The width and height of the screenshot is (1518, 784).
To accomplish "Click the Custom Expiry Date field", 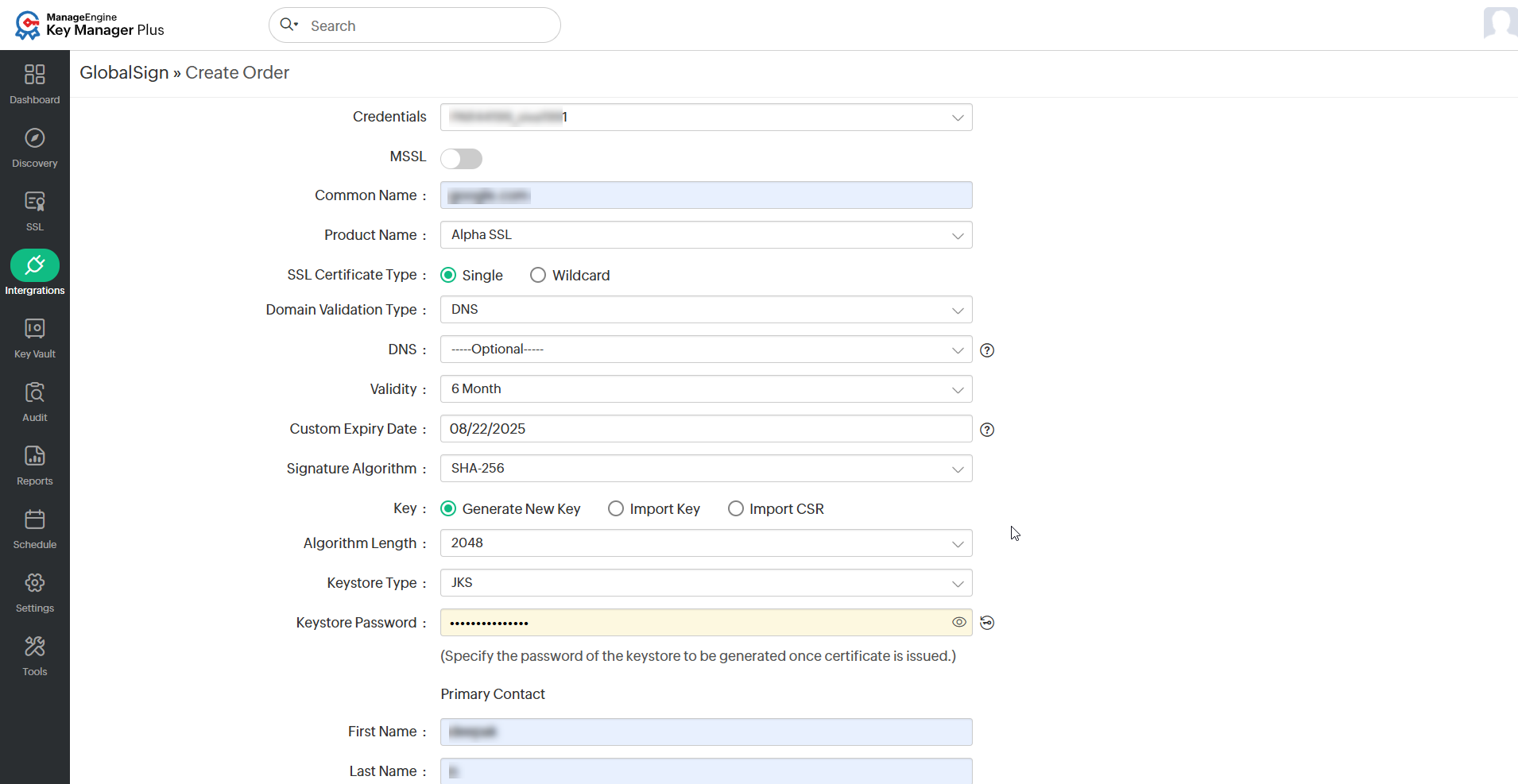I will pyautogui.click(x=707, y=429).
